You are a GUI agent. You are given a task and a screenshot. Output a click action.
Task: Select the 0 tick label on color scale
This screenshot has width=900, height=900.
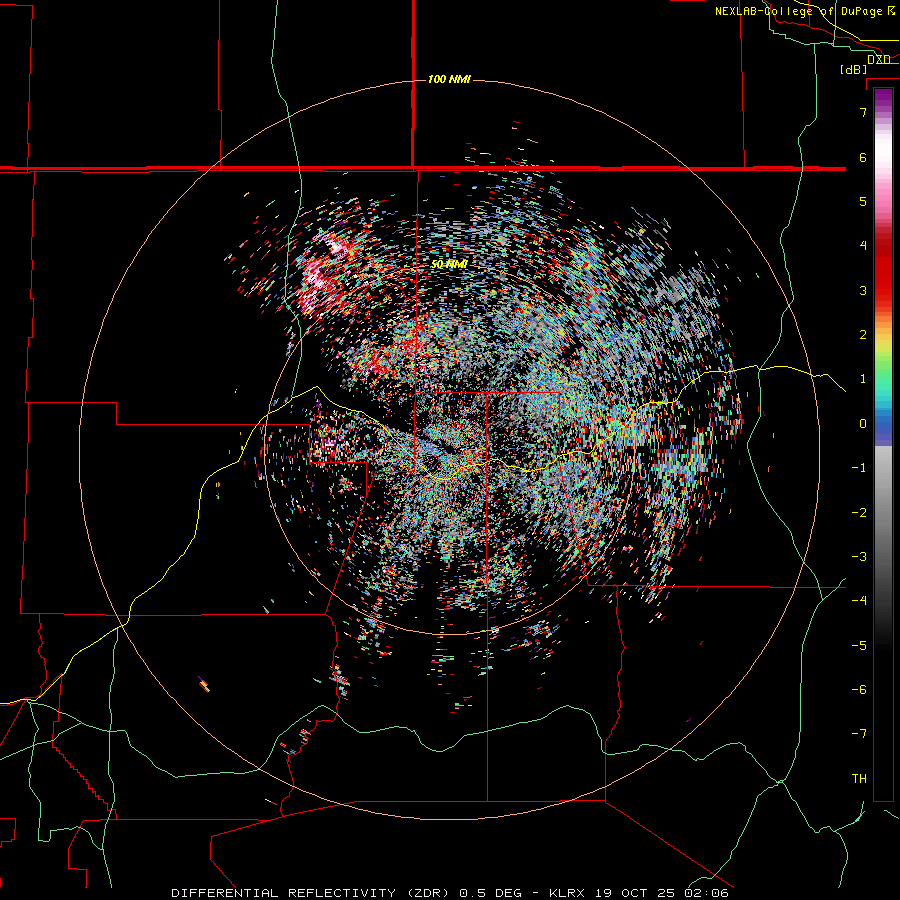click(x=863, y=424)
